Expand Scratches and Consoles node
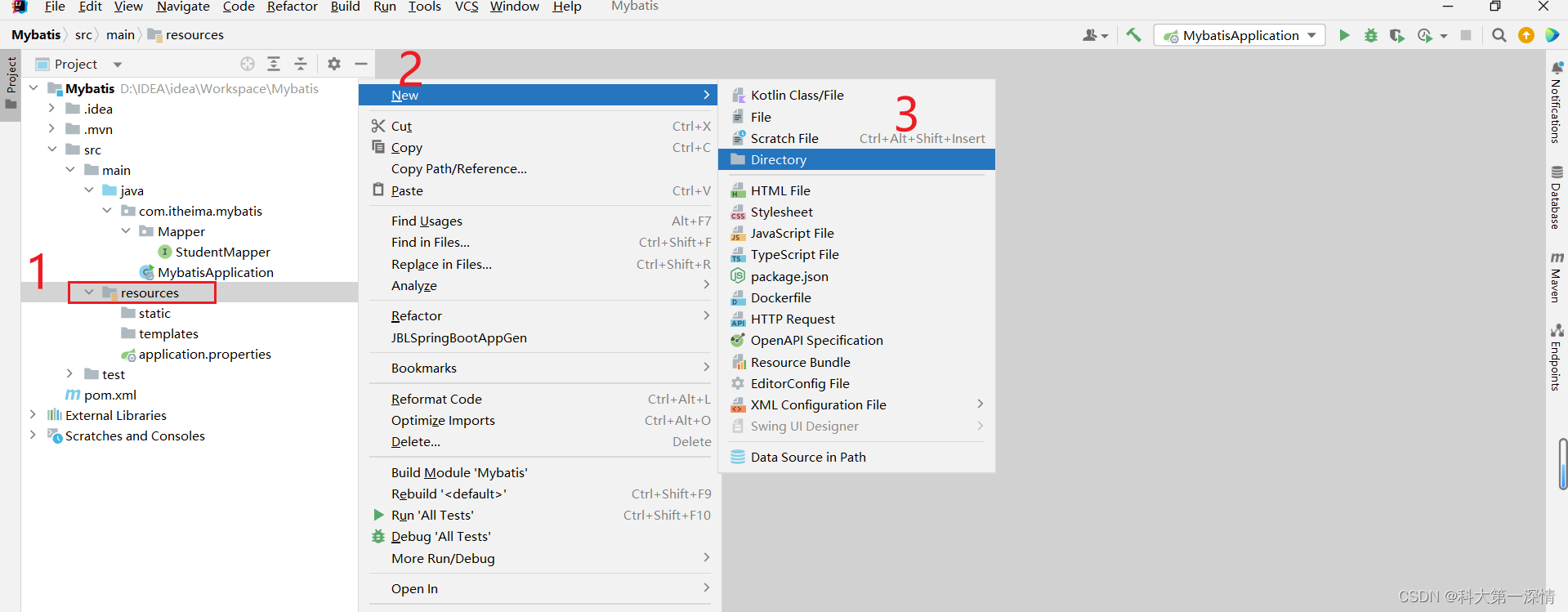Viewport: 1568px width, 612px height. [33, 435]
